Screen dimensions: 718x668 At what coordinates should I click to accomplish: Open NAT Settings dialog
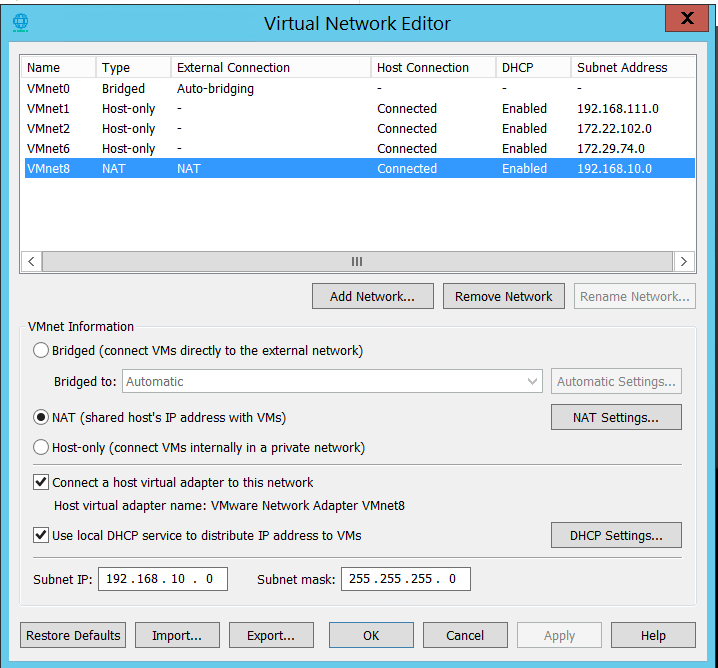tap(615, 417)
